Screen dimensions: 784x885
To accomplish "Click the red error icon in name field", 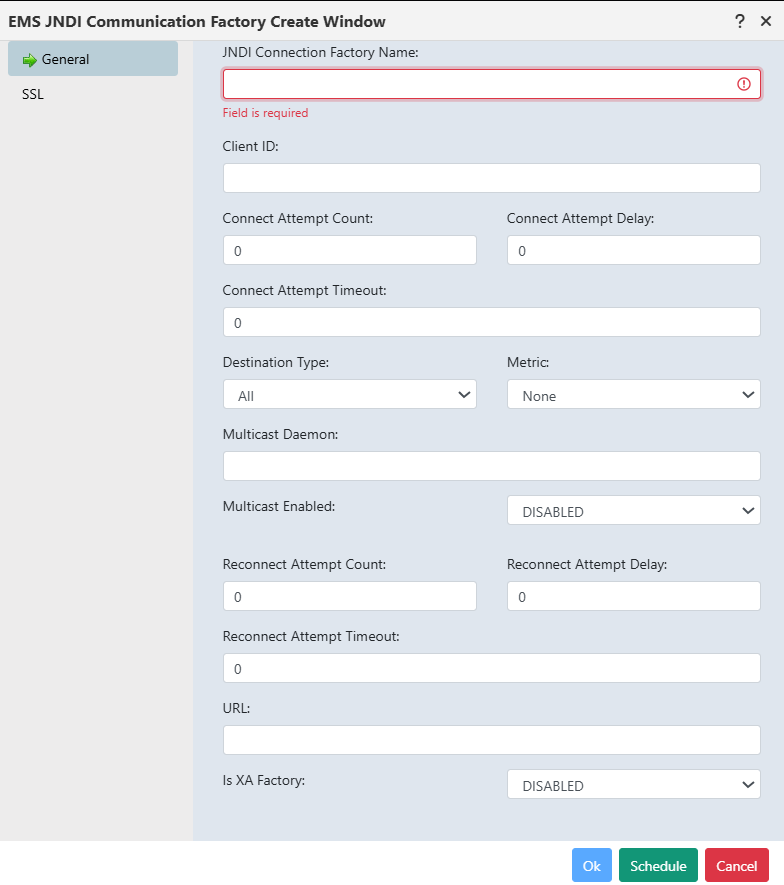I will (744, 84).
